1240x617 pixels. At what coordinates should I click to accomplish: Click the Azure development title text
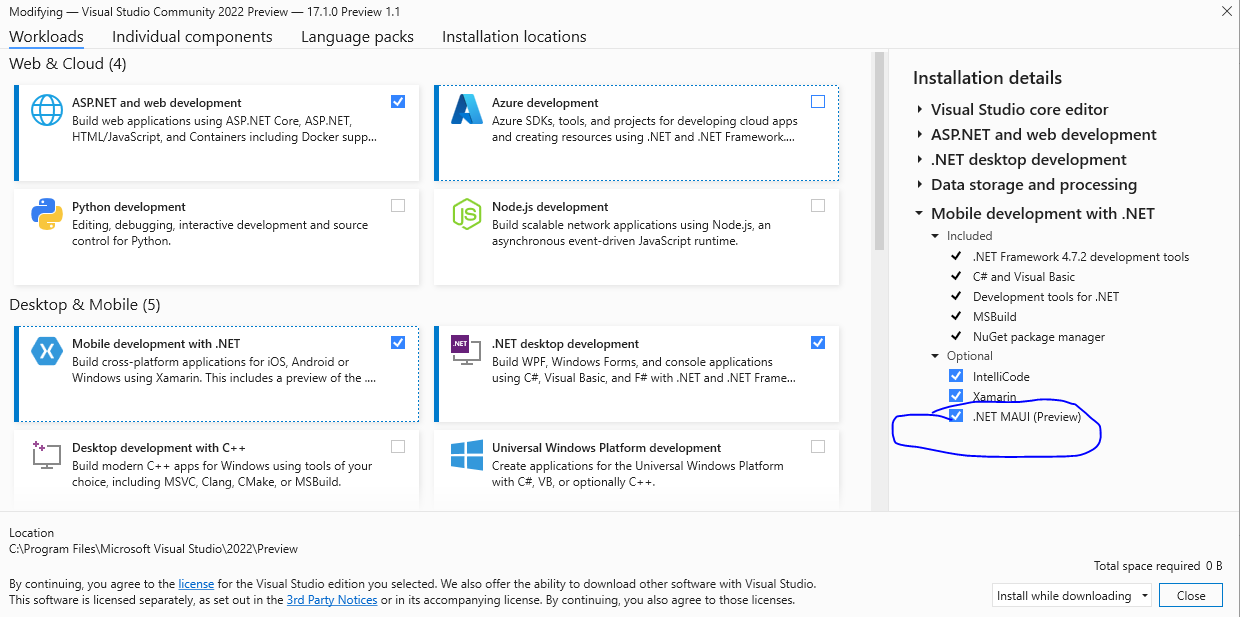(545, 103)
